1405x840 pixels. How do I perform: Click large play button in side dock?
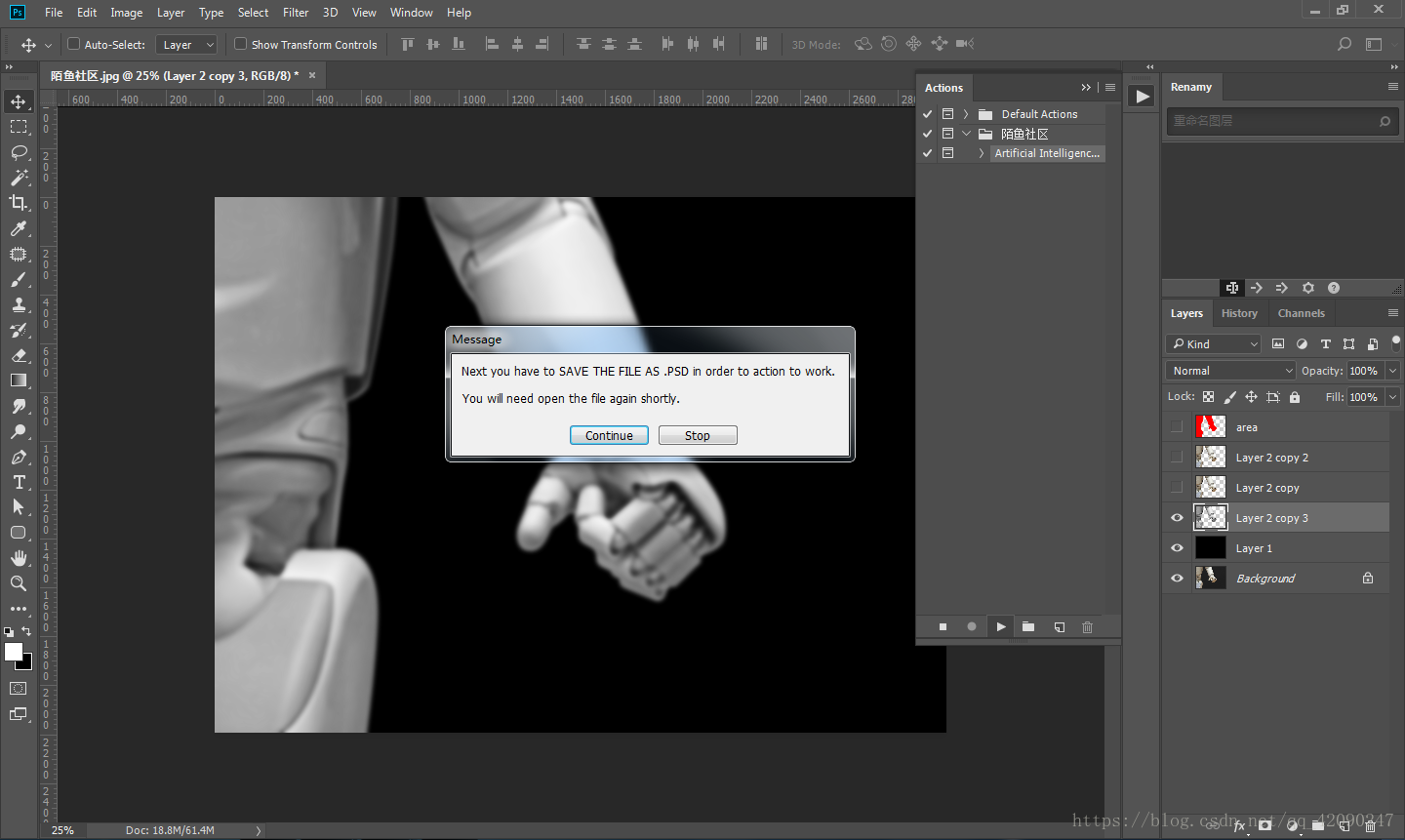point(1141,97)
